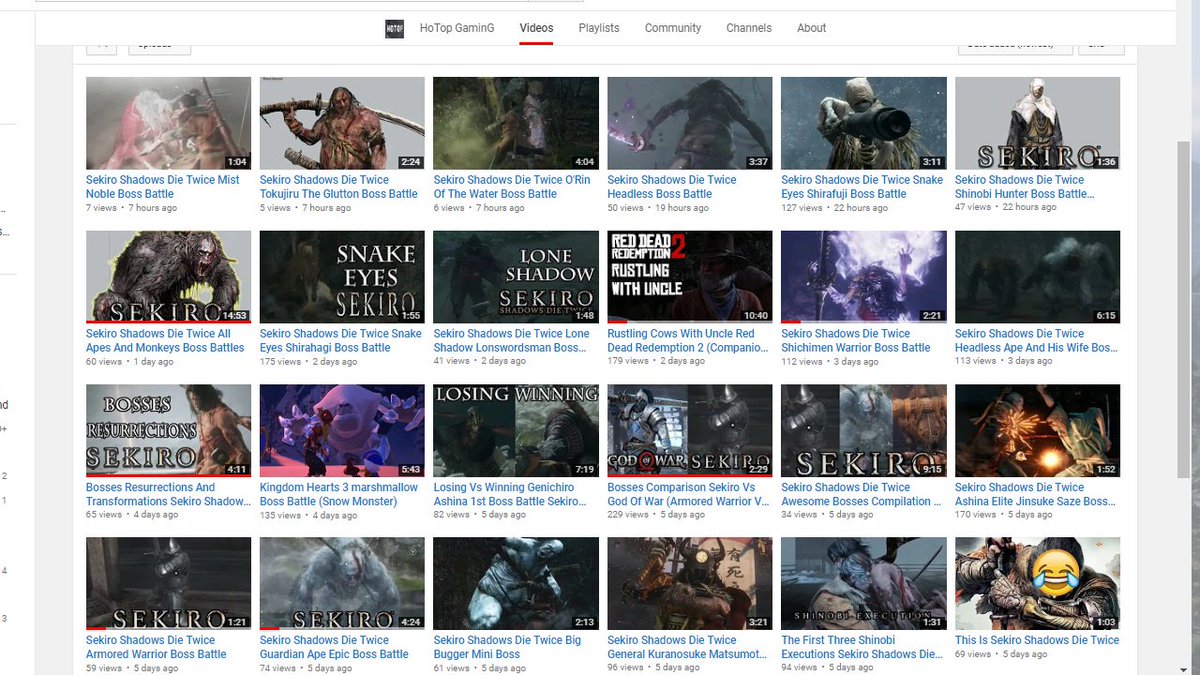Open the 3:37 Headless Boss Battle thumbnail
1200x675 pixels.
tap(690, 124)
